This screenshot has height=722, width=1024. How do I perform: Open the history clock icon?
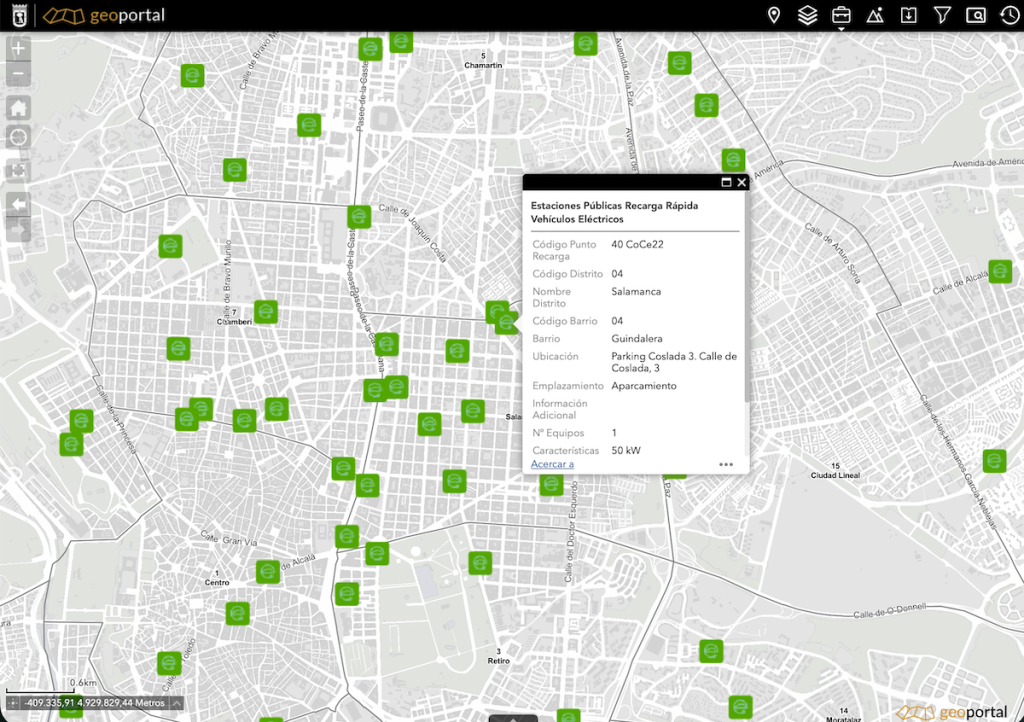pyautogui.click(x=1008, y=15)
